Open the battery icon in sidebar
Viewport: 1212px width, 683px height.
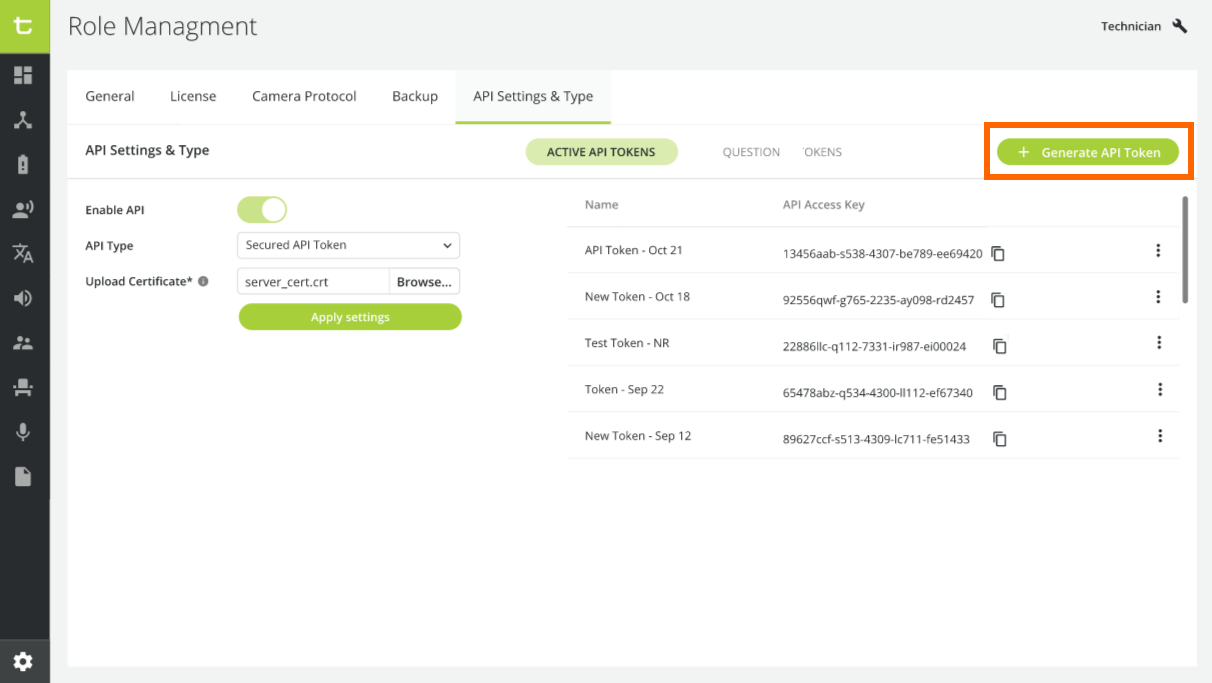point(23,165)
